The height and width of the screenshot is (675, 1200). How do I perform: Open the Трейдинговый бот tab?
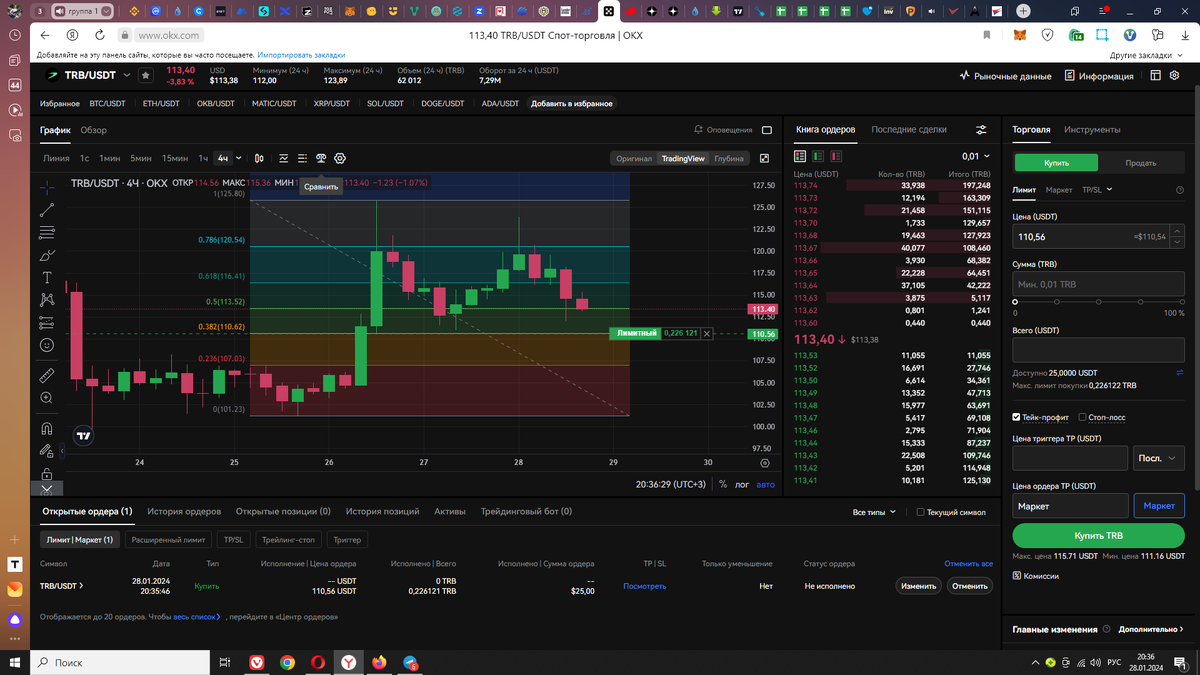click(x=526, y=511)
